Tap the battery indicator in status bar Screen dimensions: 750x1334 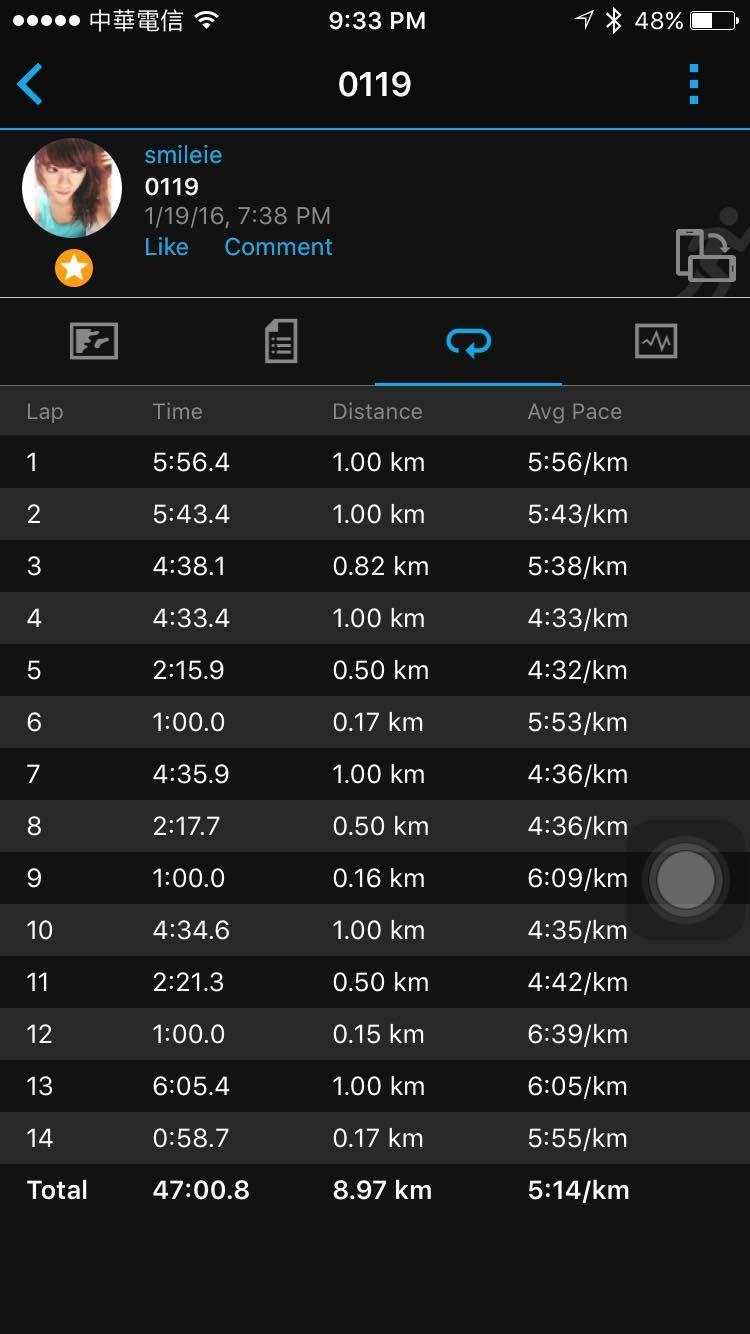tap(712, 21)
